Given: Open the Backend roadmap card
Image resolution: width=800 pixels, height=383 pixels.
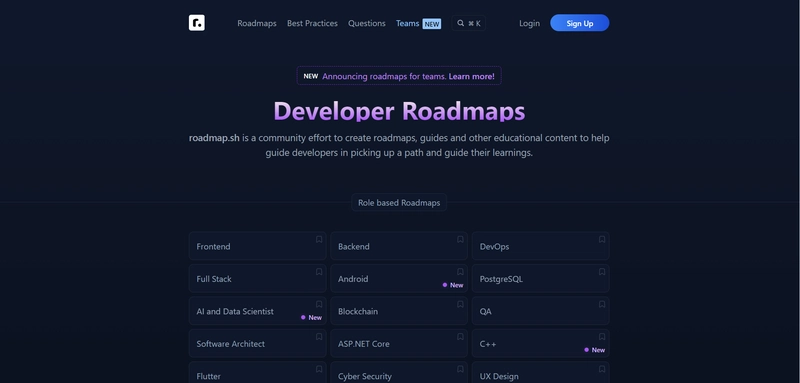Looking at the screenshot, I should [x=399, y=246].
